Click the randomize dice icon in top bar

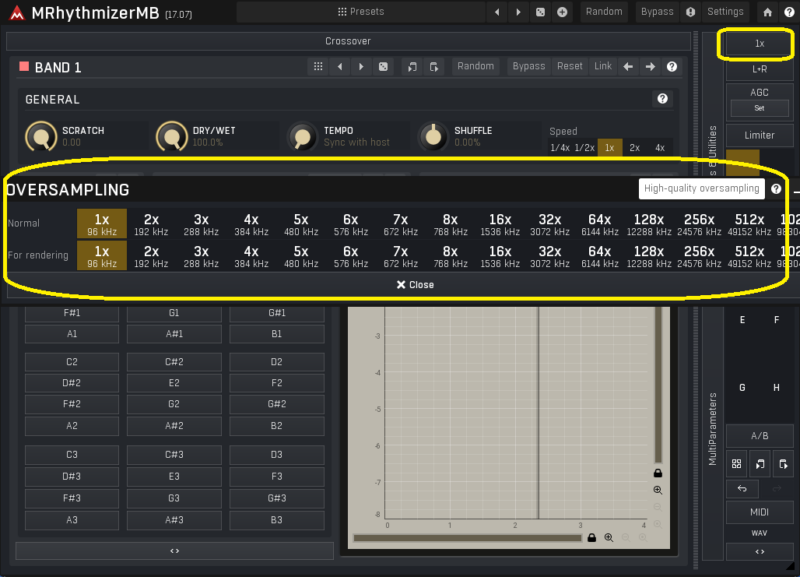540,12
